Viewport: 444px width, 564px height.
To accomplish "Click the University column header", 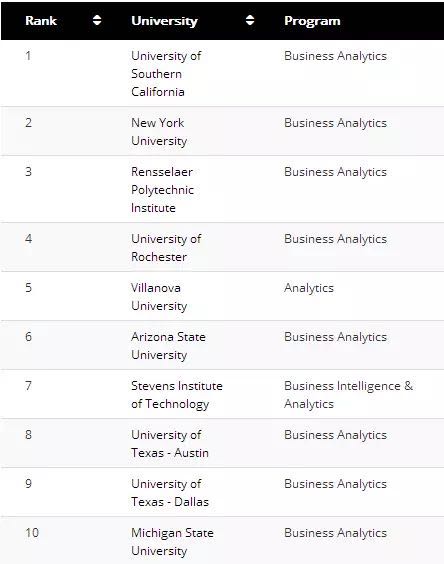I will click(x=164, y=21).
